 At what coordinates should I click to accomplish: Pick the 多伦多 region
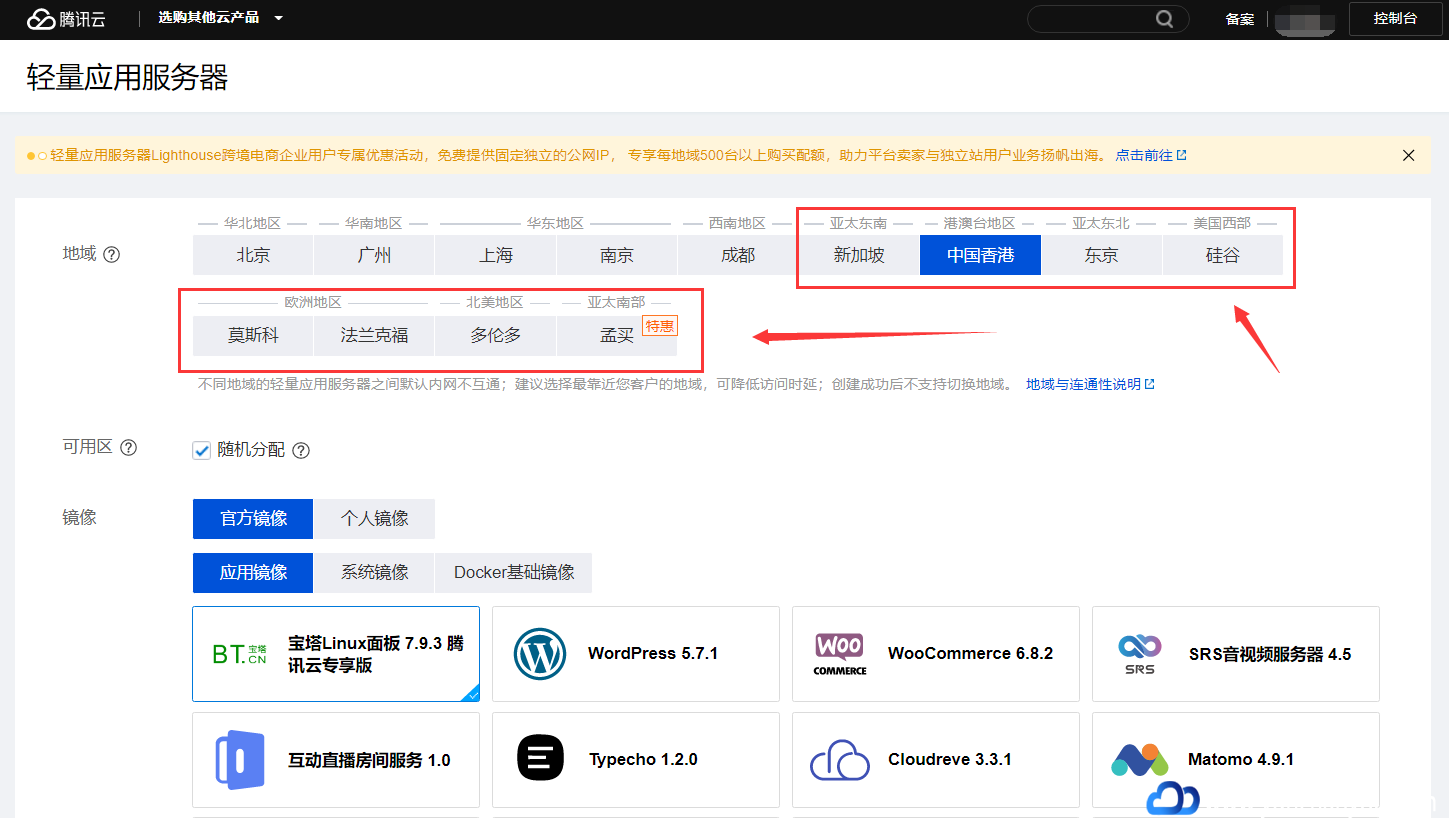pos(495,336)
